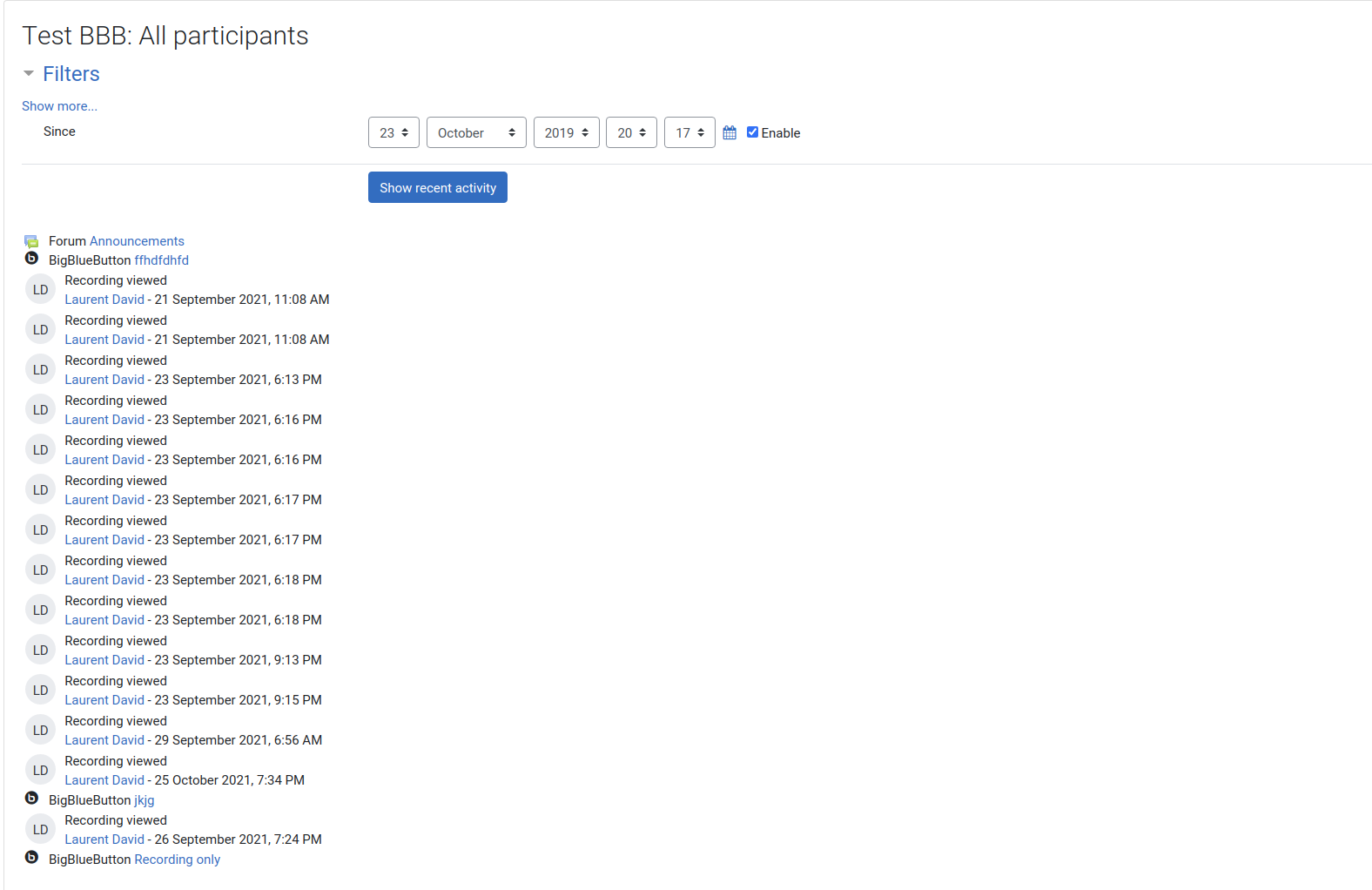Open Laurent David link for 23 September 9:13 PM
Screen dimensions: 1372x890
104,660
